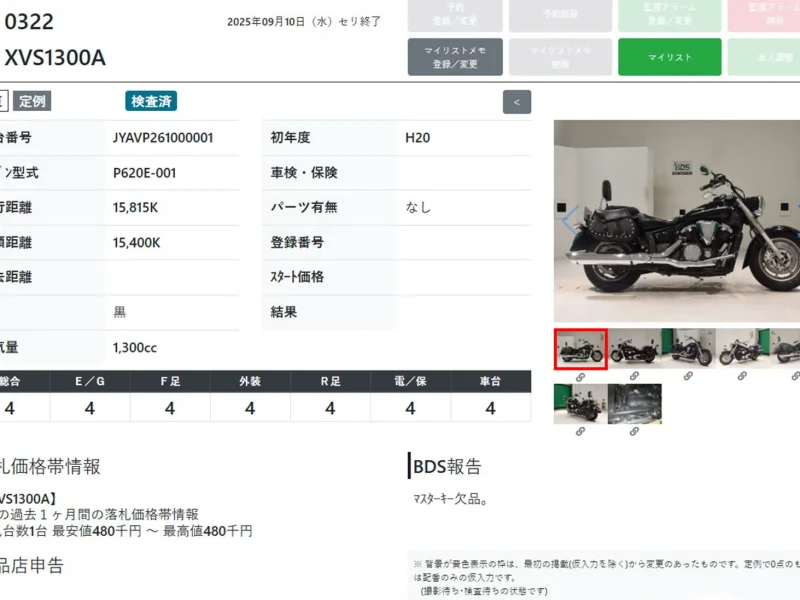Select the second motorcycle thumbnail
Image resolution: width=800 pixels, height=600 pixels.
pos(634,348)
